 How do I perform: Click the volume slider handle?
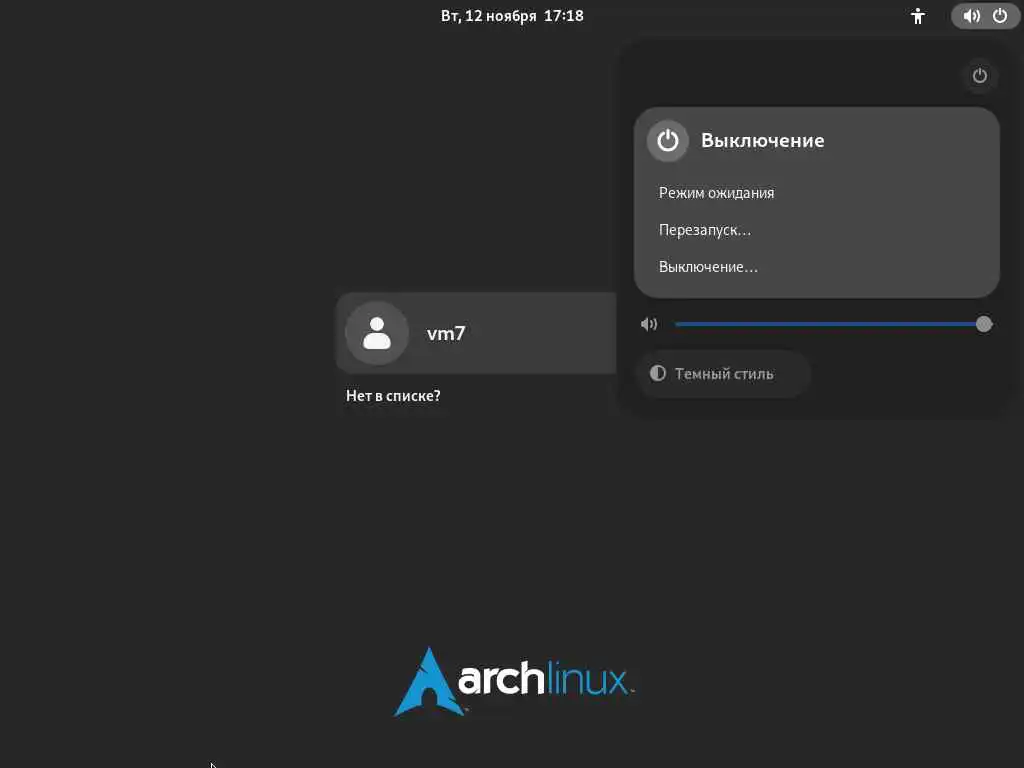(984, 325)
